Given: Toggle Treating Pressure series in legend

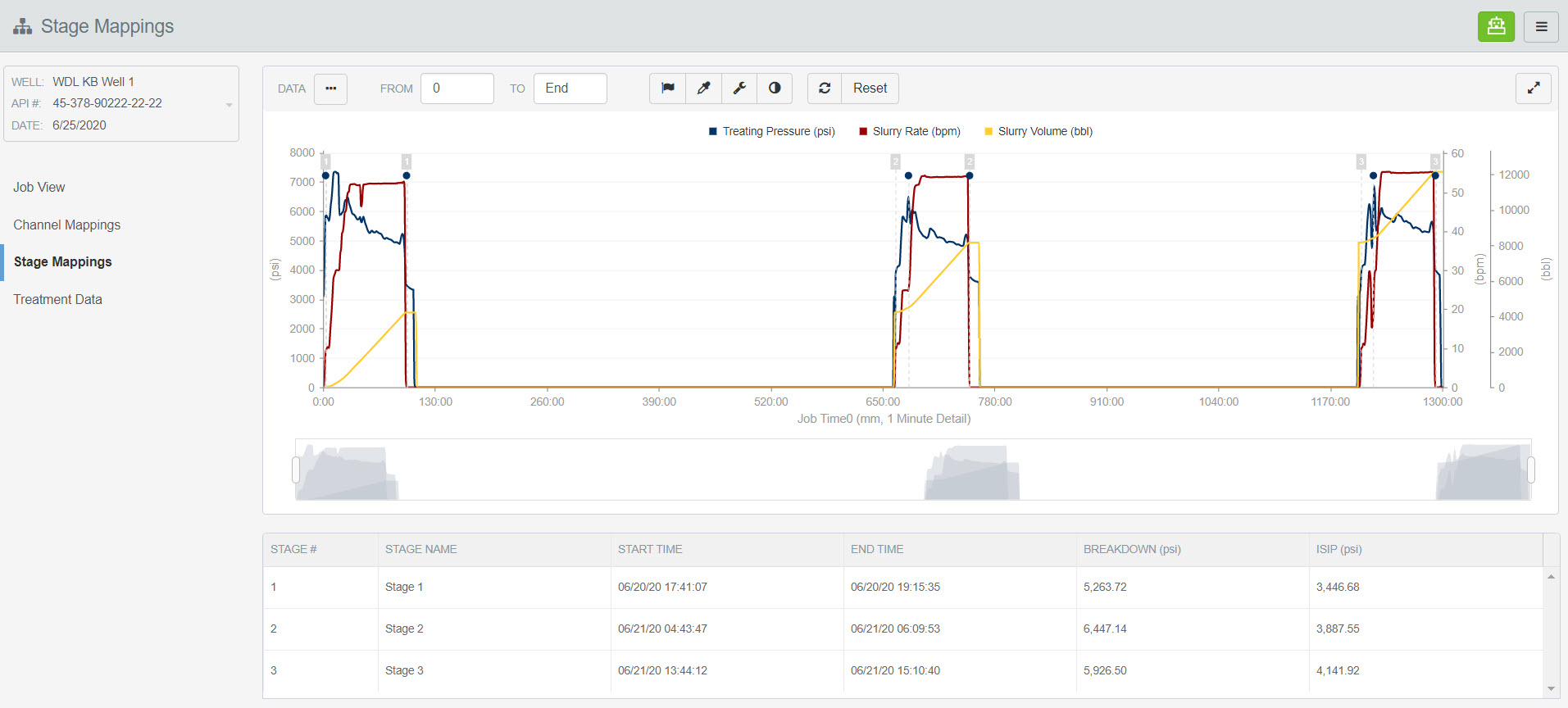Looking at the screenshot, I should coord(771,131).
